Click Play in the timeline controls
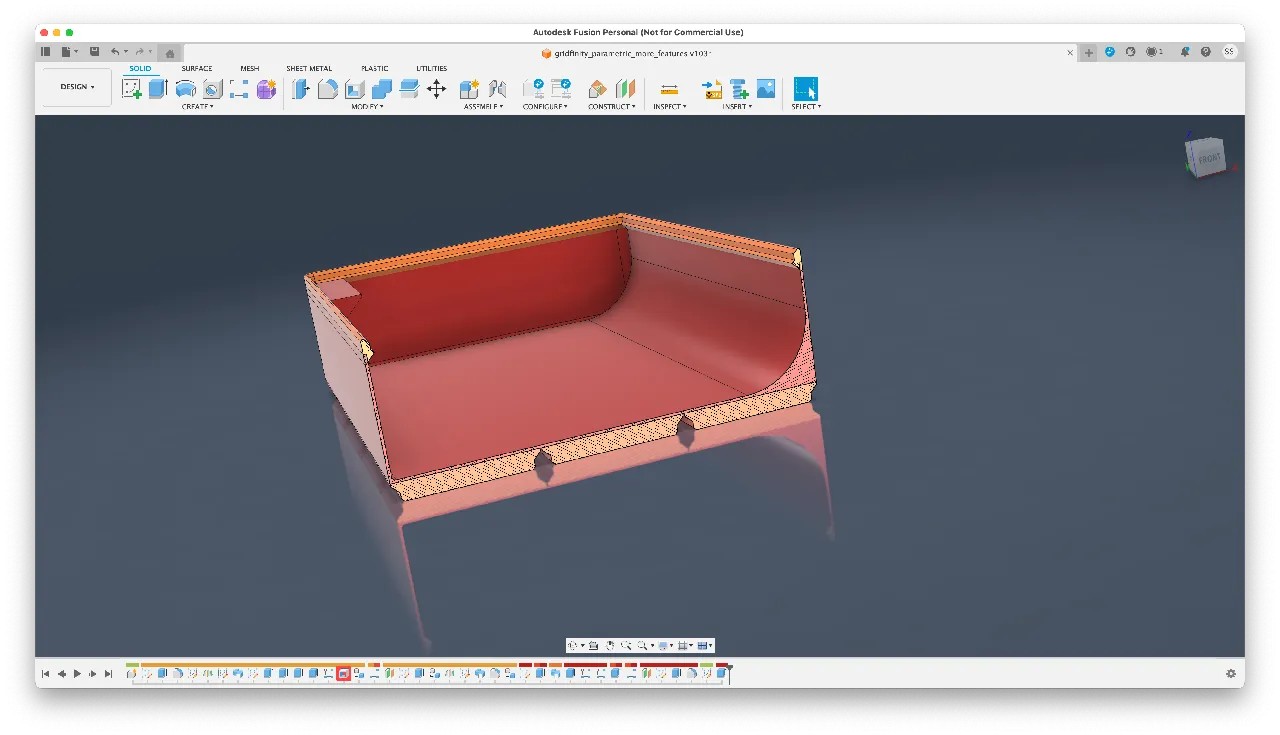This screenshot has width=1280, height=735. point(77,673)
